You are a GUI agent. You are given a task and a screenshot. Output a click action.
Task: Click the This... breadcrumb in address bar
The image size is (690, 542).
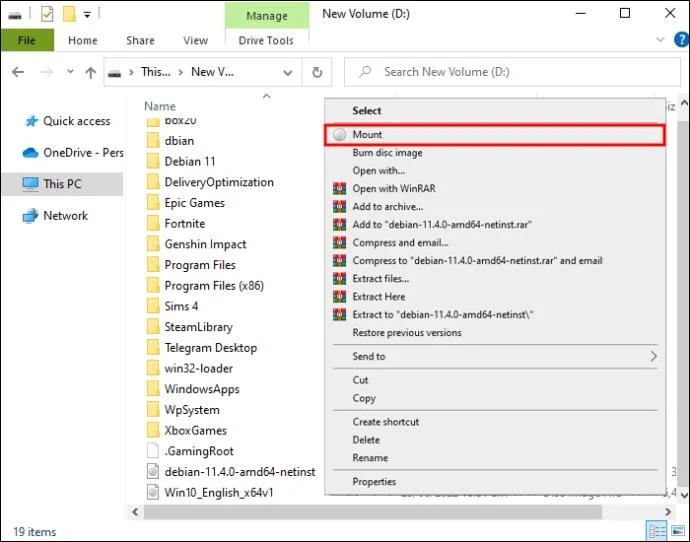[156, 72]
